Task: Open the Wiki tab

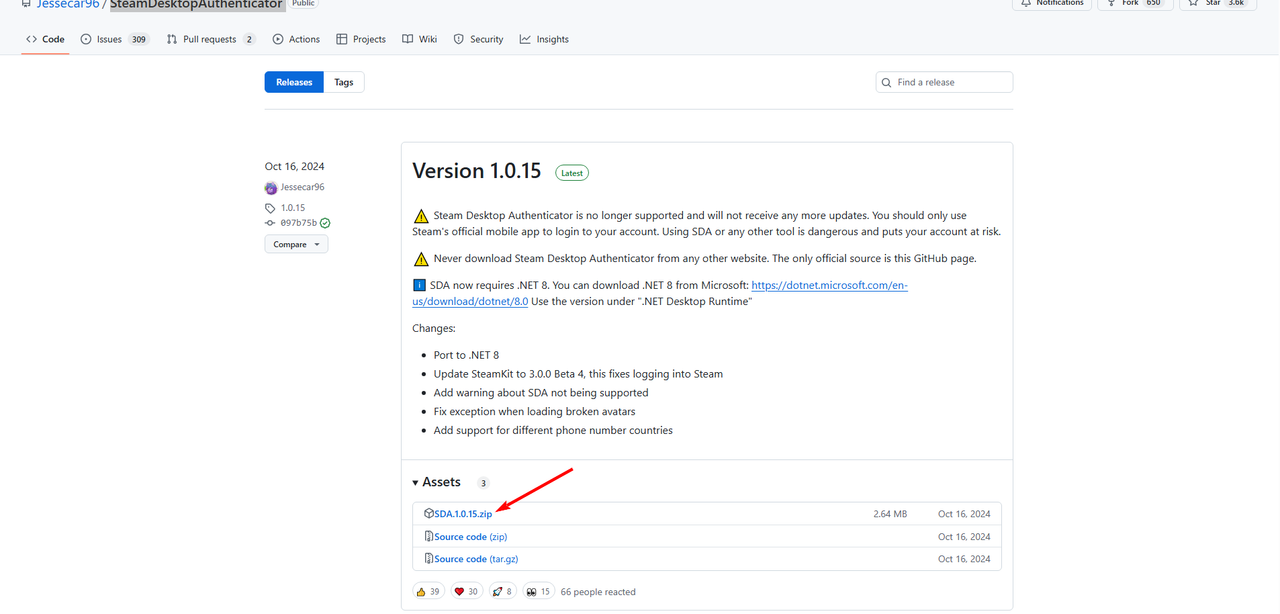Action: coord(420,39)
